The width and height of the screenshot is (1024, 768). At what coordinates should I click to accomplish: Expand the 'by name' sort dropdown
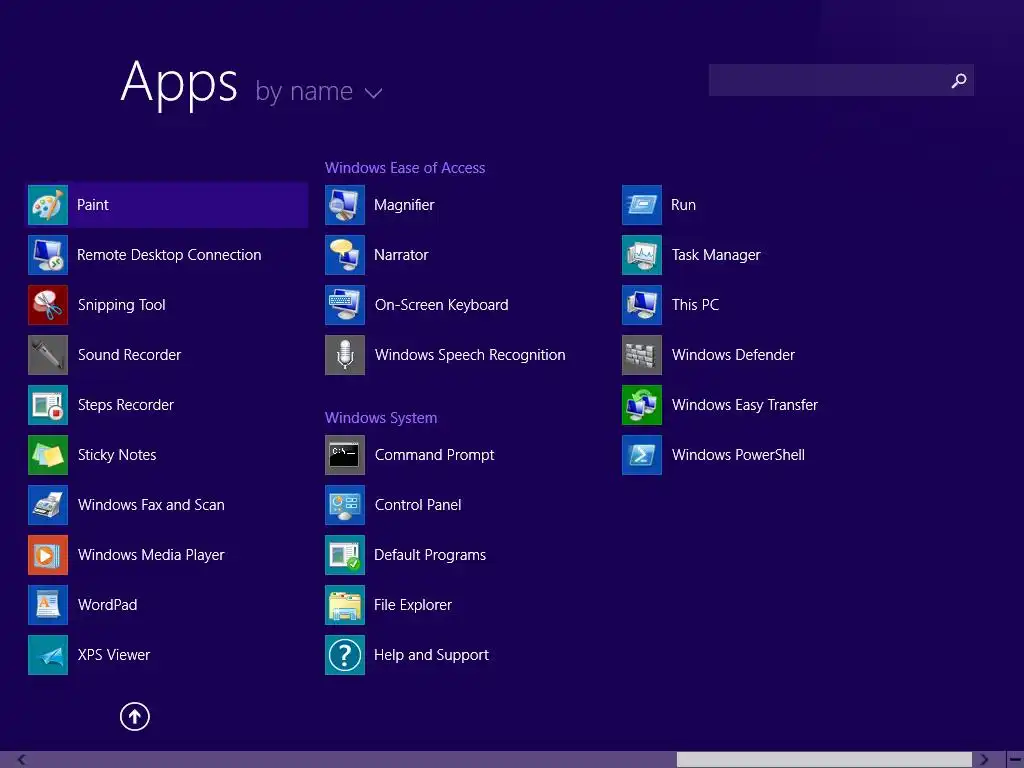[318, 92]
